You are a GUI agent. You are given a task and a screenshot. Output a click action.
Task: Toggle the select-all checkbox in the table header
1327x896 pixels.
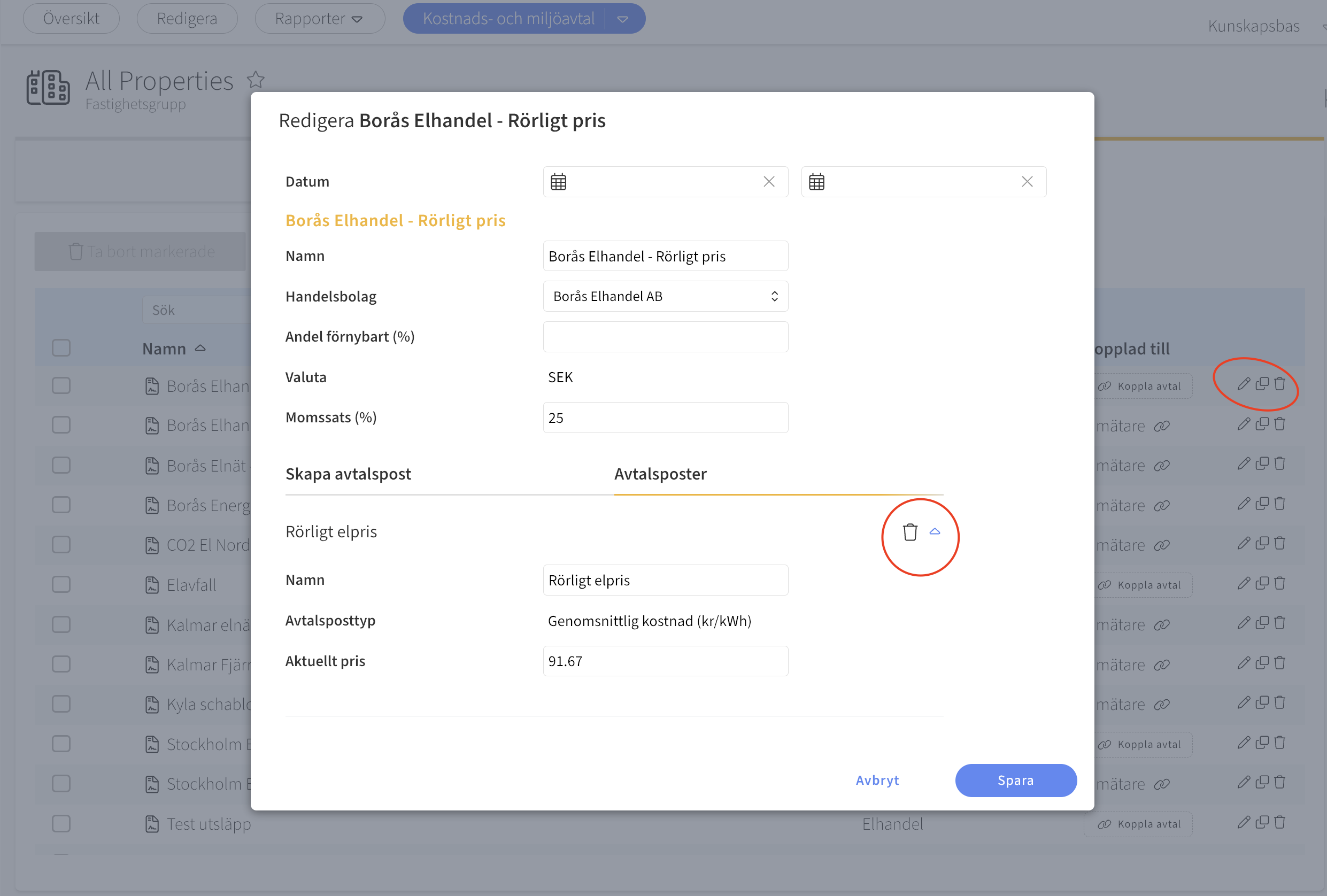pyautogui.click(x=61, y=349)
